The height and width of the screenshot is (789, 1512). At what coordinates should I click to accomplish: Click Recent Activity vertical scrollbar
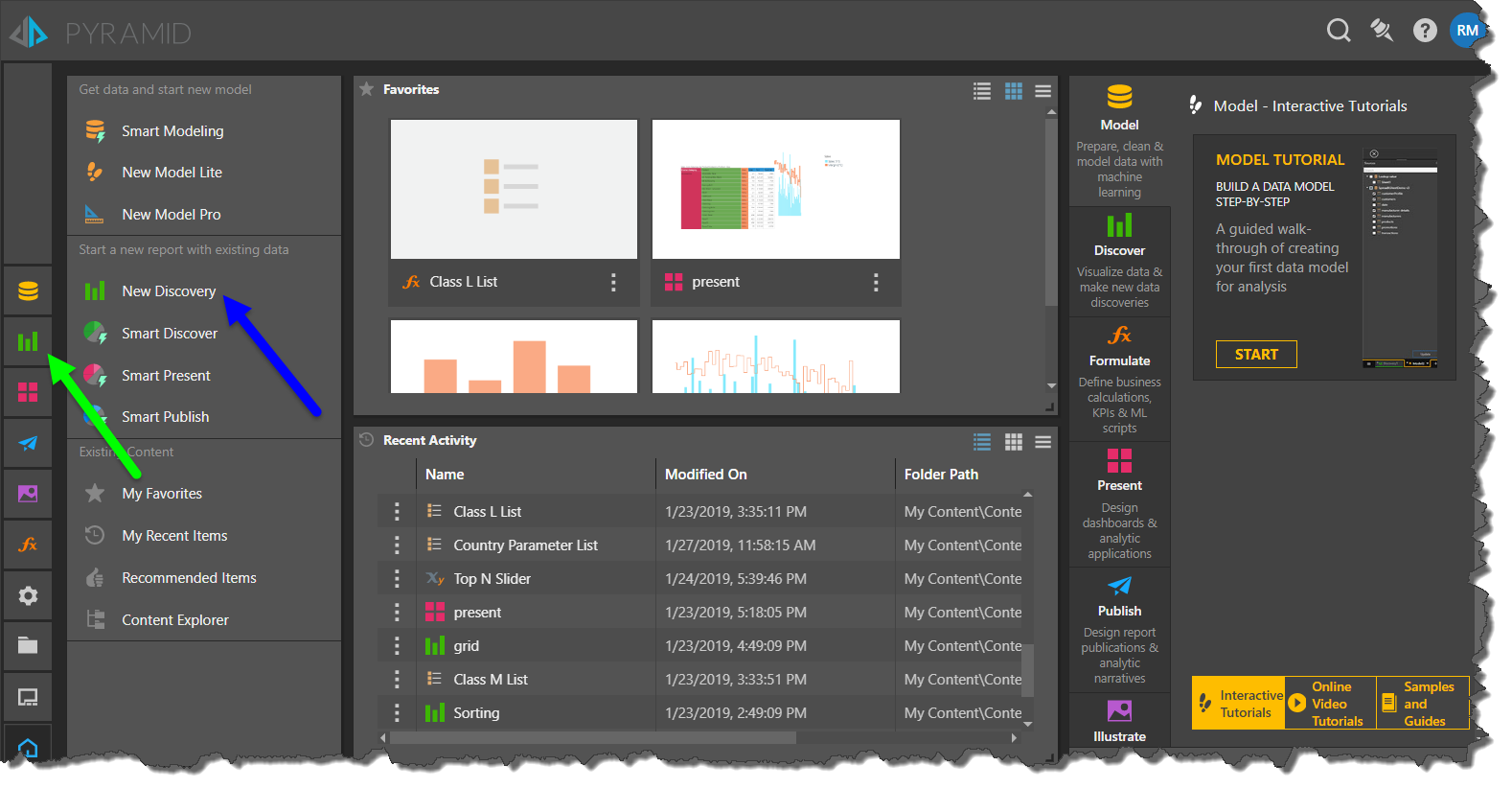tap(1027, 669)
